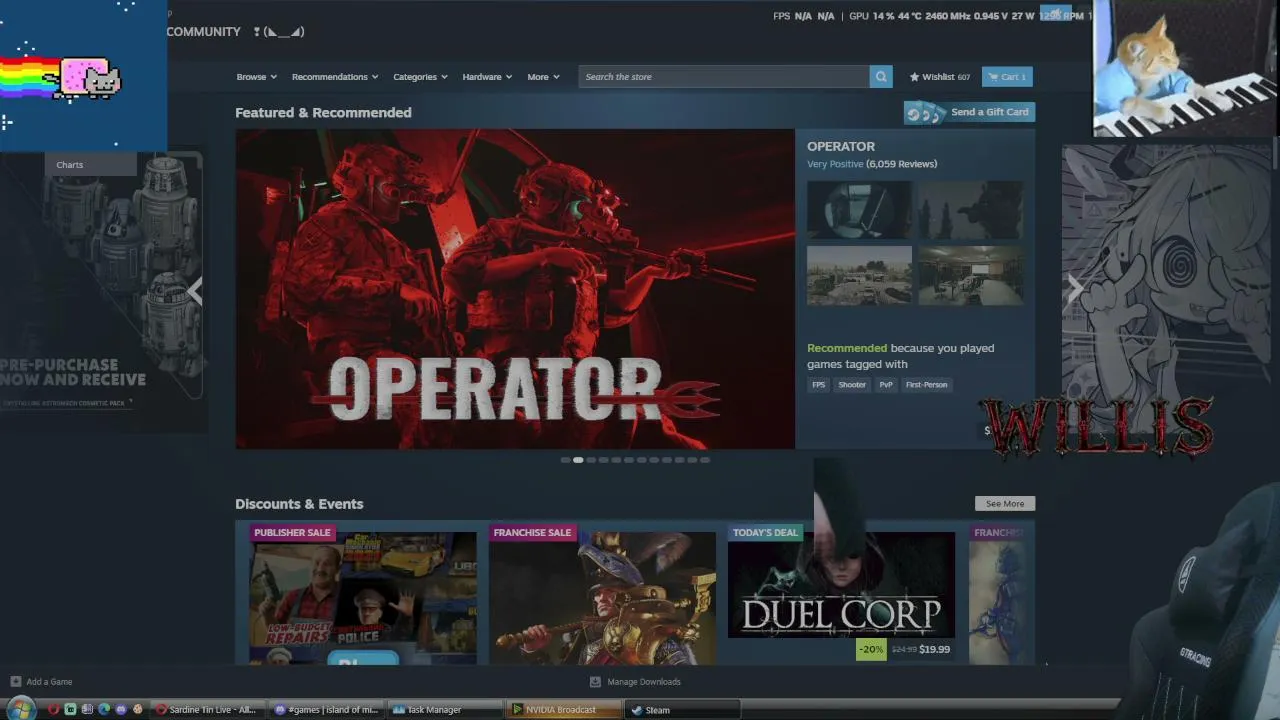Click See More for Discounts & Events
The height and width of the screenshot is (720, 1280).
tap(1005, 504)
